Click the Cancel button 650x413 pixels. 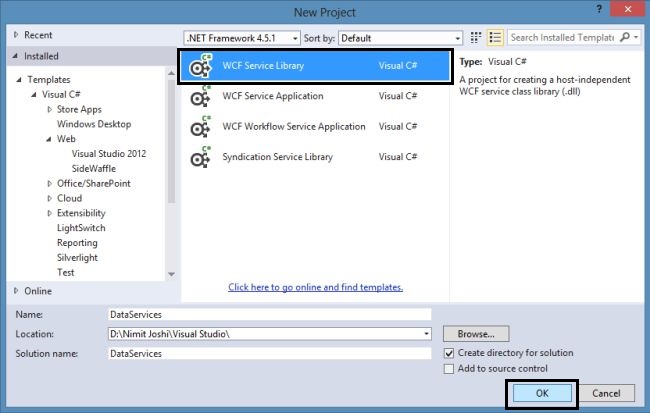coord(606,393)
